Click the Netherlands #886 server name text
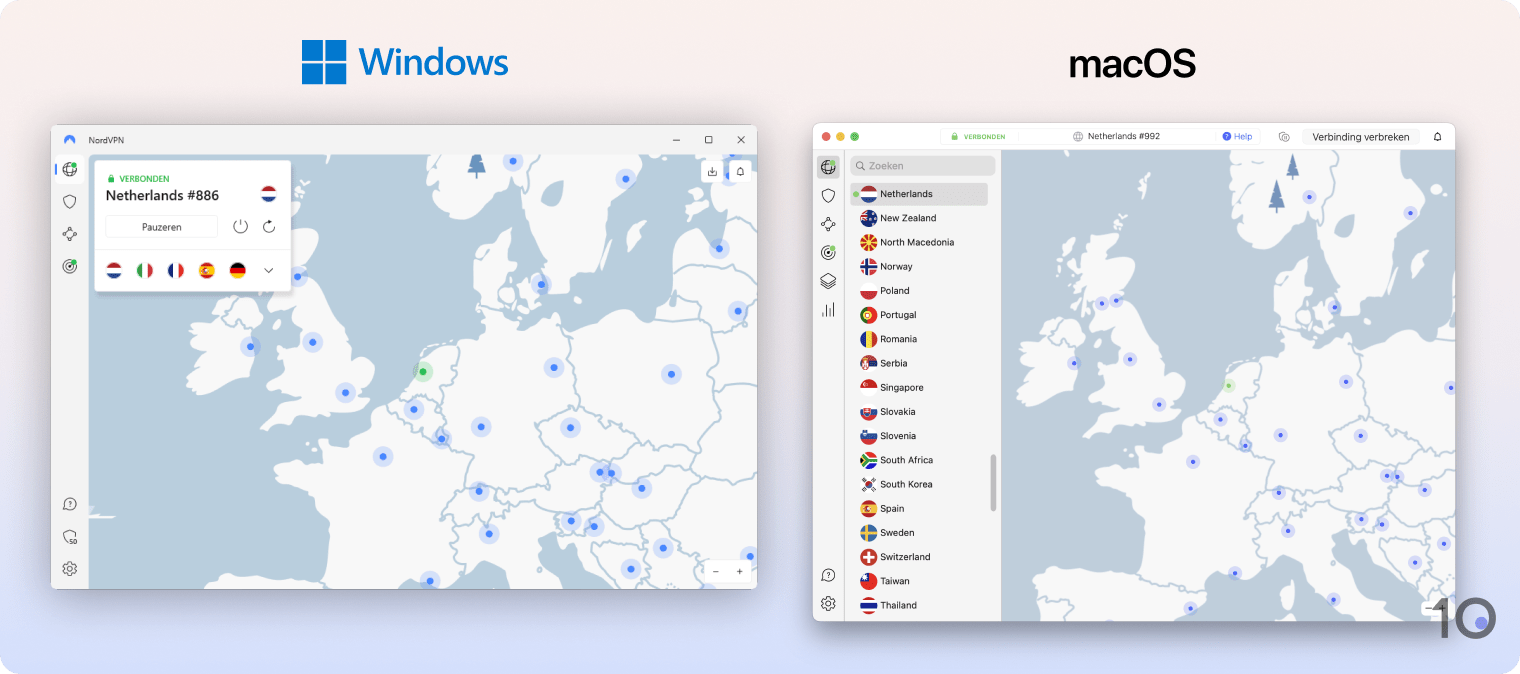Viewport: 1520px width, 674px height. click(162, 195)
